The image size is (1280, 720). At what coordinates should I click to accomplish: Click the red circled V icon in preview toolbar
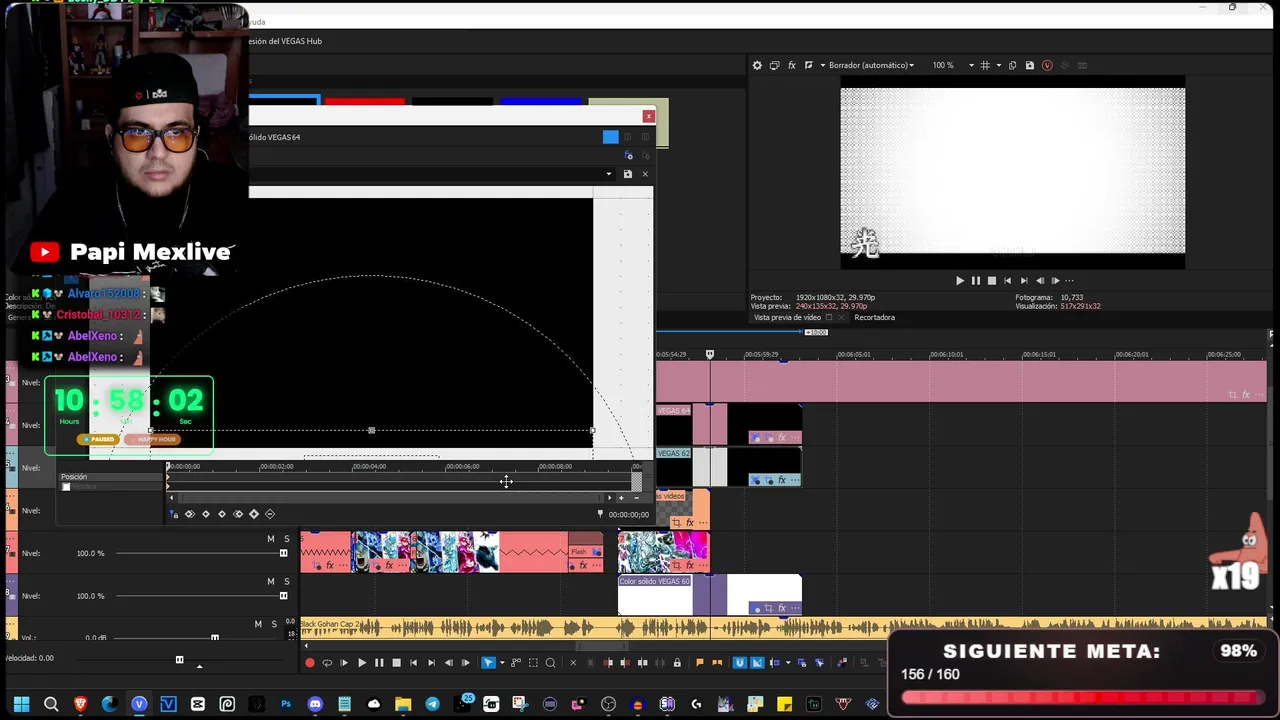coord(1047,65)
